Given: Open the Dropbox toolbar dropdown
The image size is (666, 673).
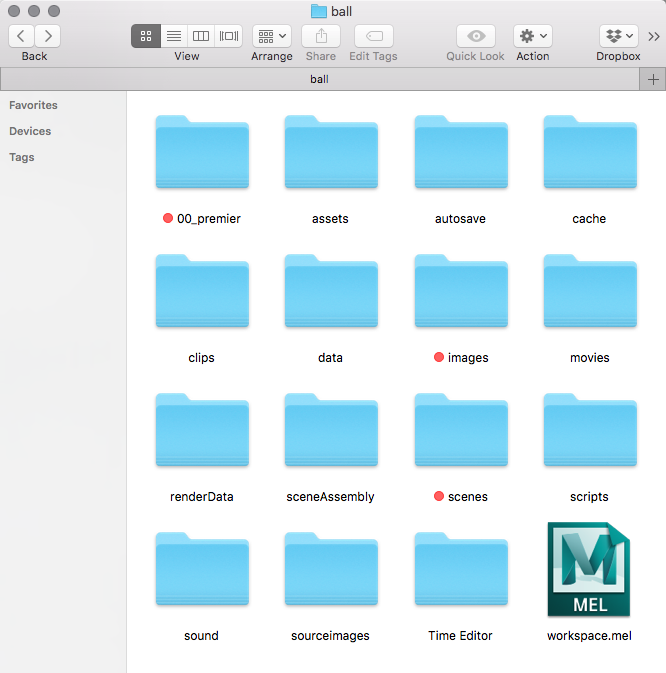Looking at the screenshot, I should tap(618, 36).
